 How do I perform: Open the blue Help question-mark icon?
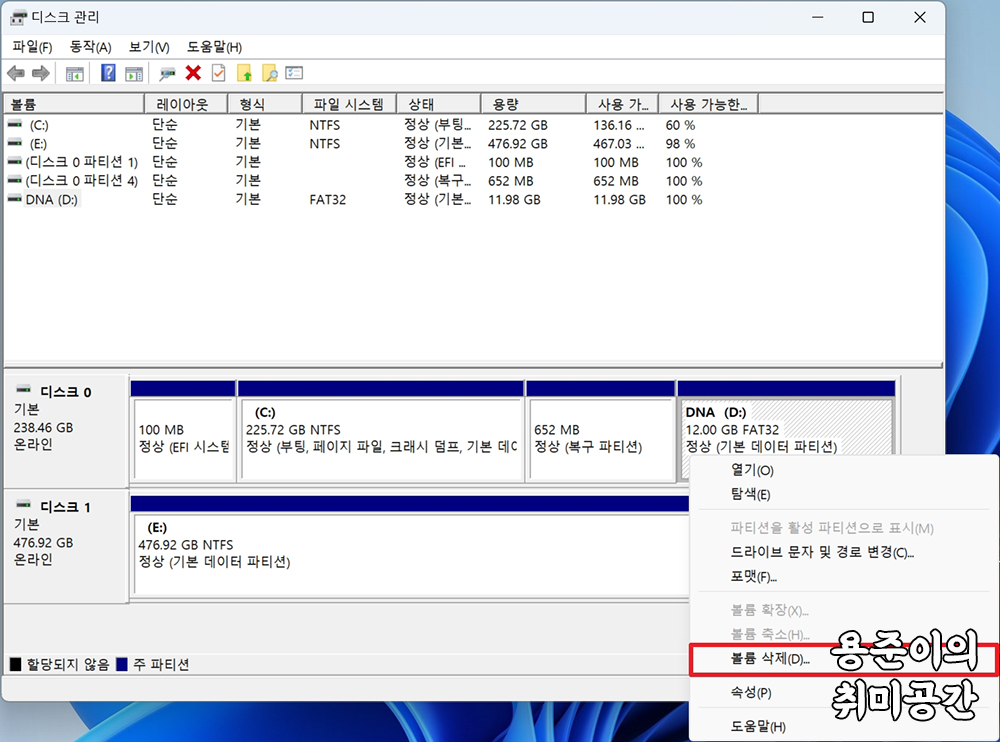tap(108, 73)
